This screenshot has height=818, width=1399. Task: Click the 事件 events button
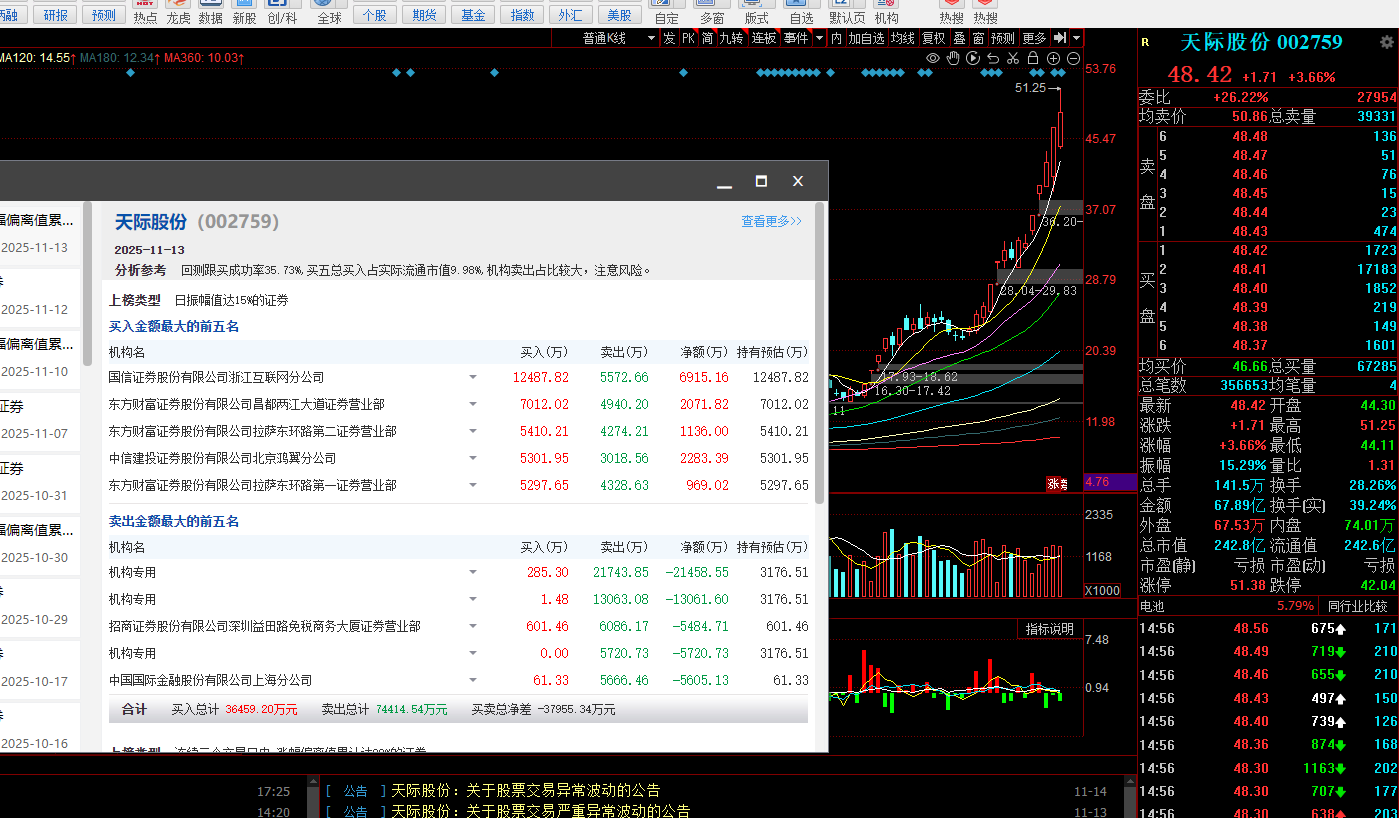click(x=796, y=38)
